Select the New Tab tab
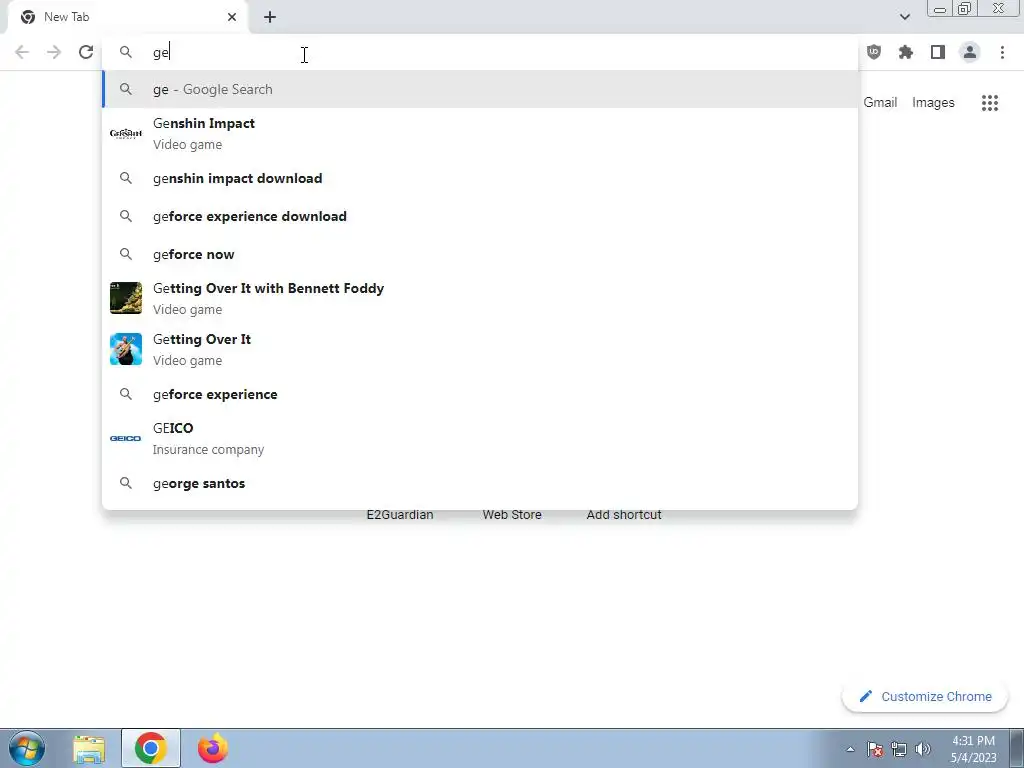 coord(128,17)
